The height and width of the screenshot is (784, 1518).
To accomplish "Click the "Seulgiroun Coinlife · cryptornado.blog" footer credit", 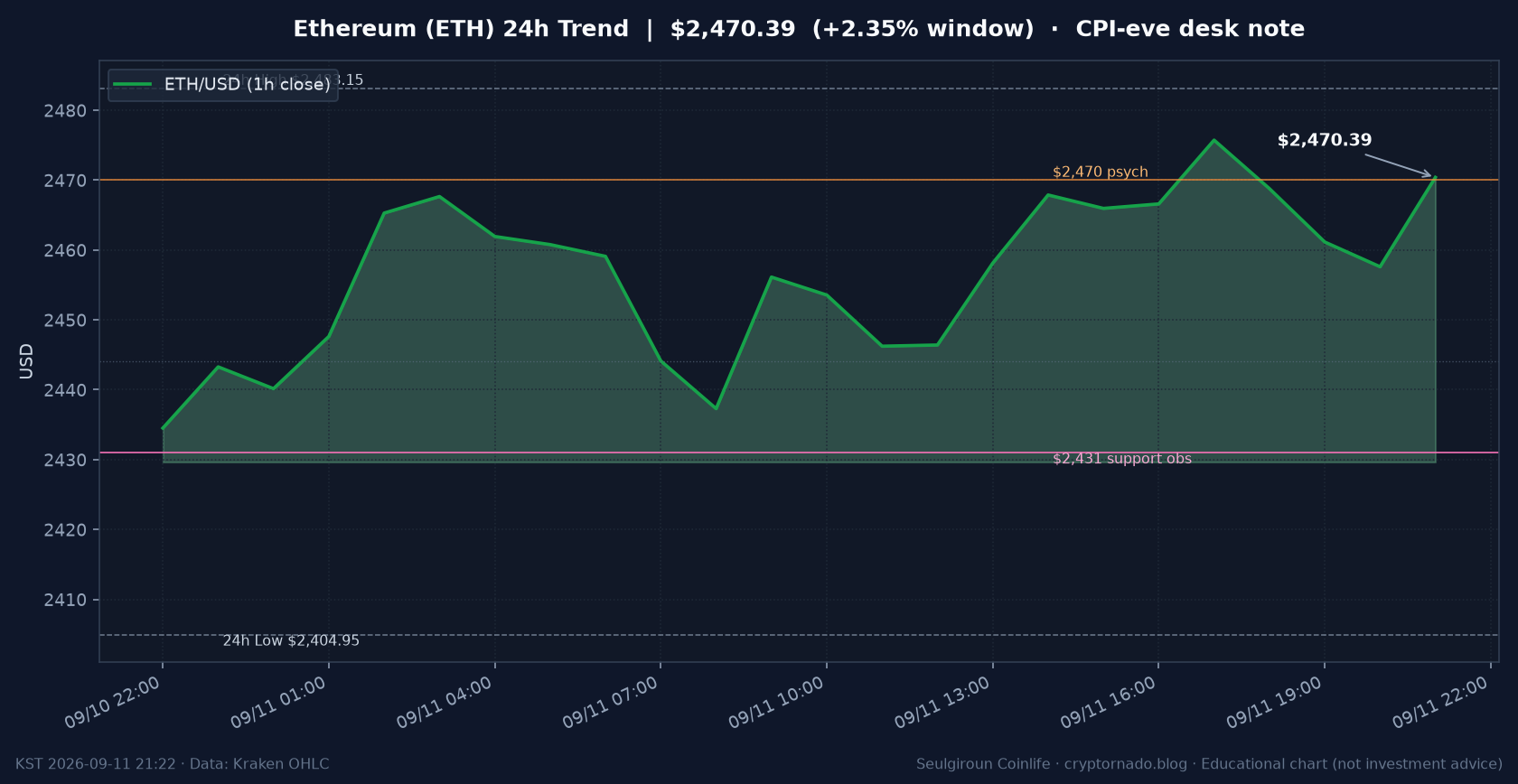I will point(1052,764).
